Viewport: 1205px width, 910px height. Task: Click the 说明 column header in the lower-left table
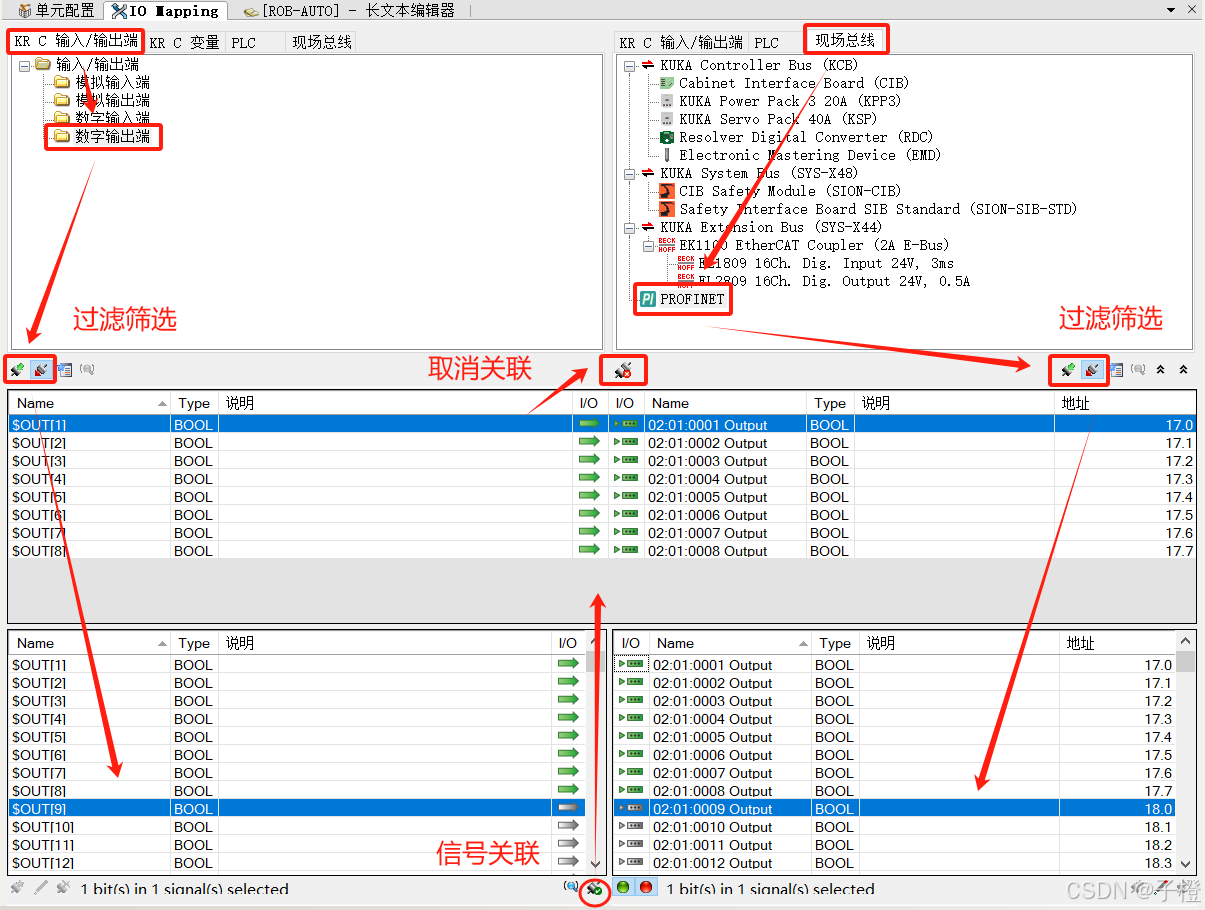[385, 643]
